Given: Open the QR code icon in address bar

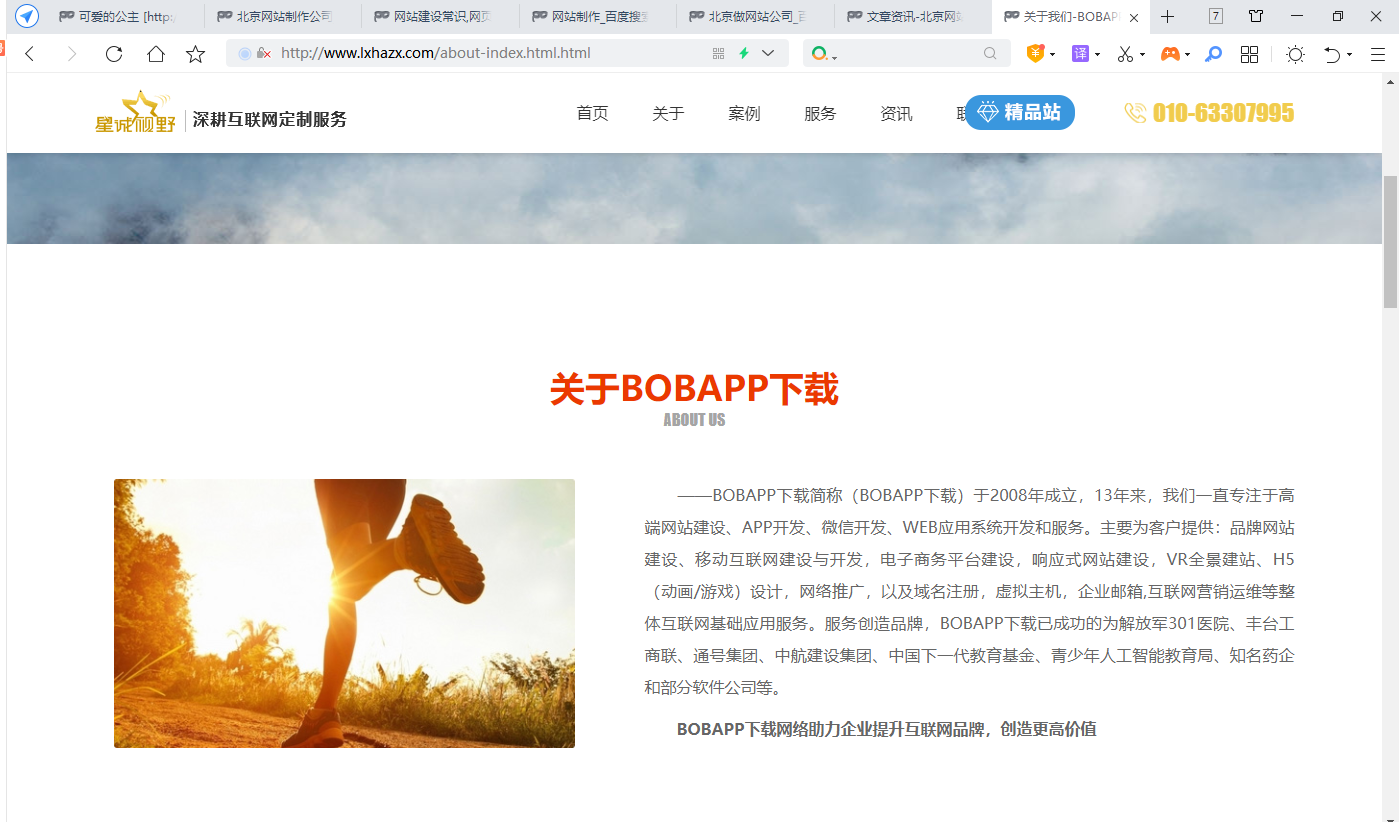Looking at the screenshot, I should point(718,54).
